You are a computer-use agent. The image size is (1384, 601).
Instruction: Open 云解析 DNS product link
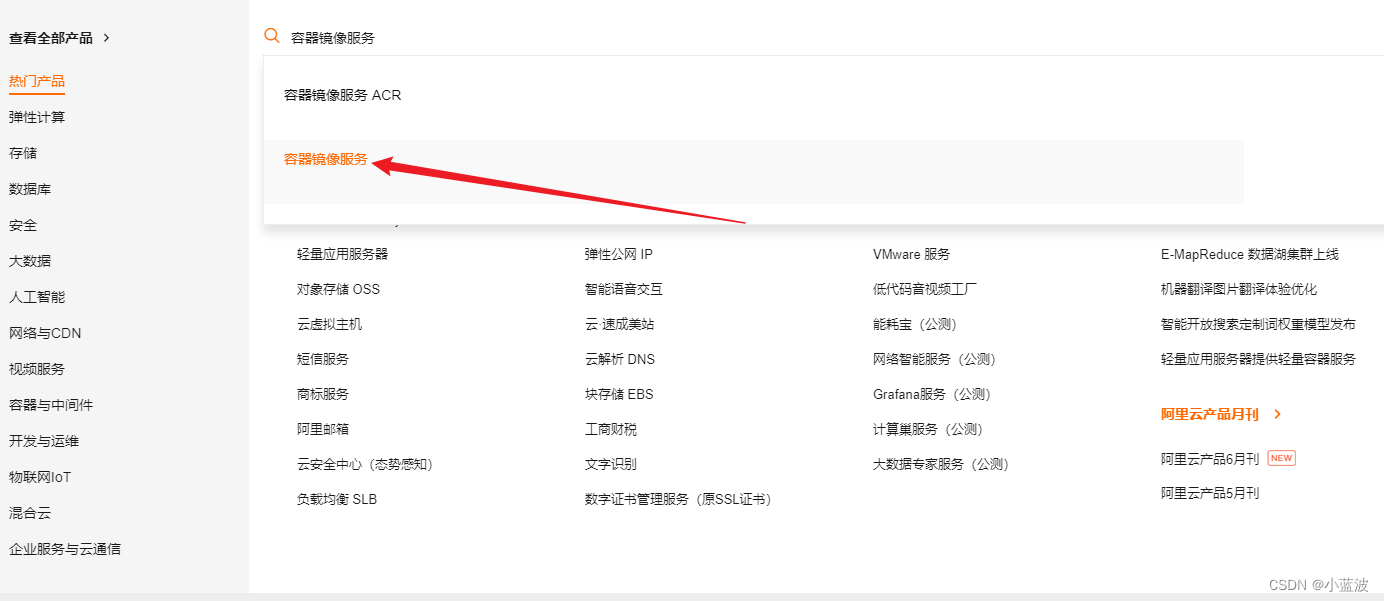pyautogui.click(x=620, y=359)
